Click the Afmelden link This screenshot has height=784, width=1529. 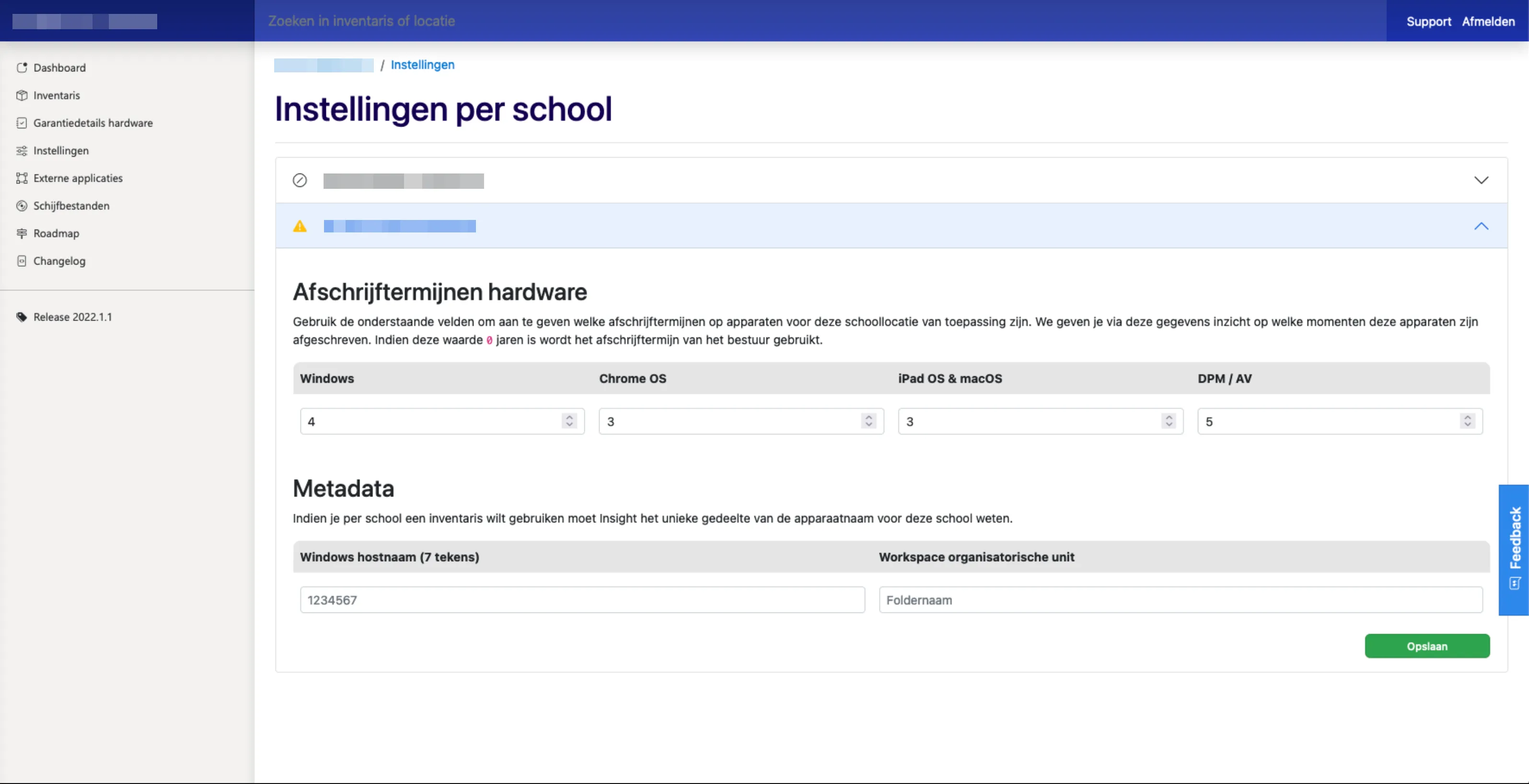coord(1488,22)
